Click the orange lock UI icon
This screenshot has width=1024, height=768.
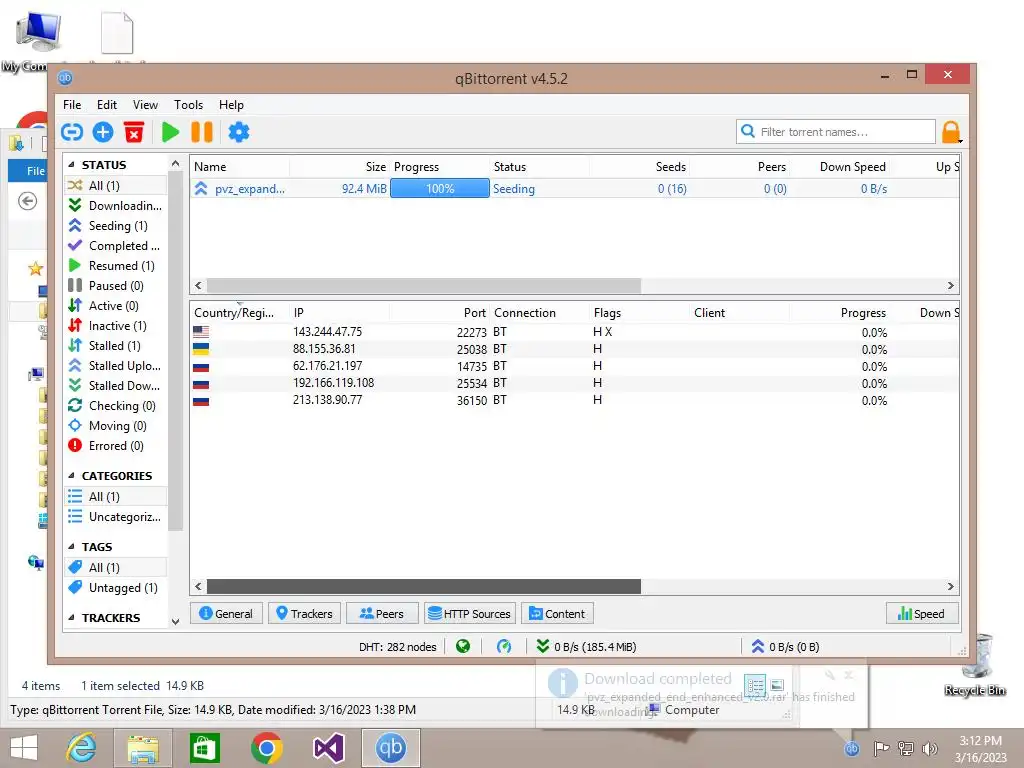[951, 132]
